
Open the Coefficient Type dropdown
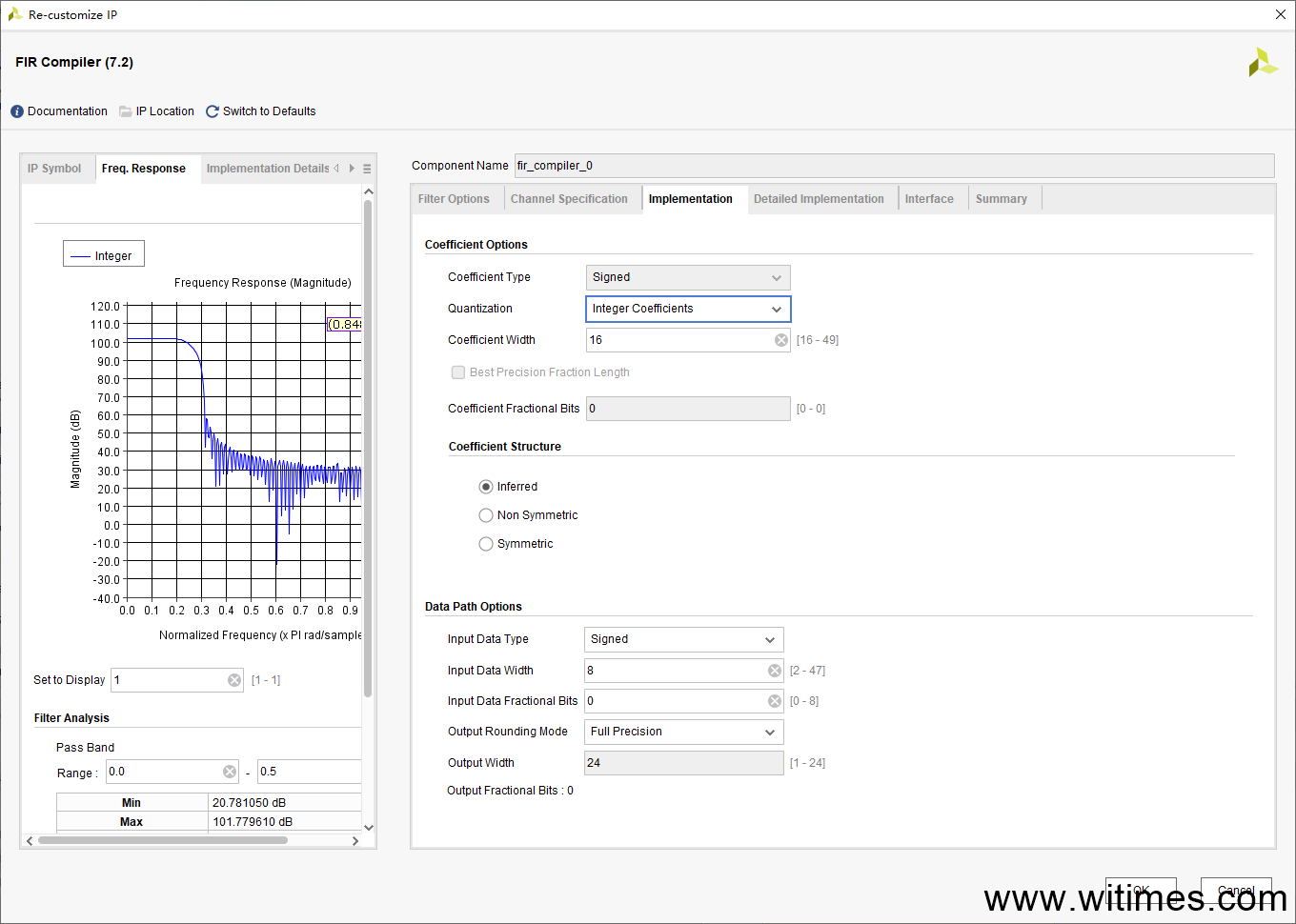688,277
